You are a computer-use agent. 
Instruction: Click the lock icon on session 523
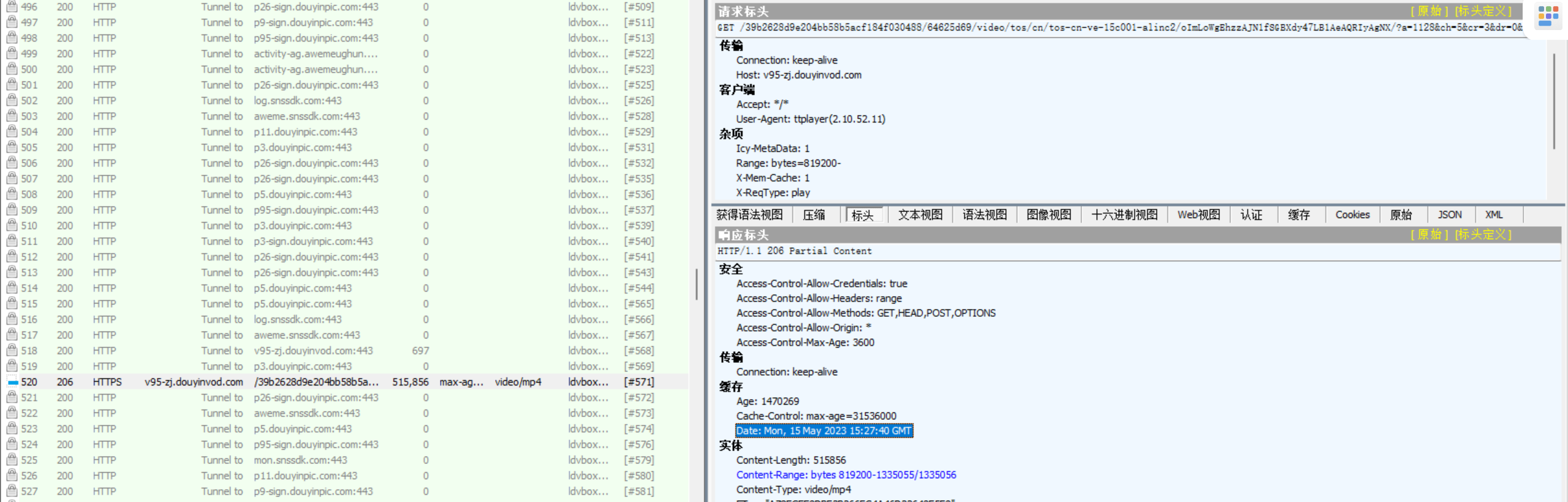coord(12,429)
